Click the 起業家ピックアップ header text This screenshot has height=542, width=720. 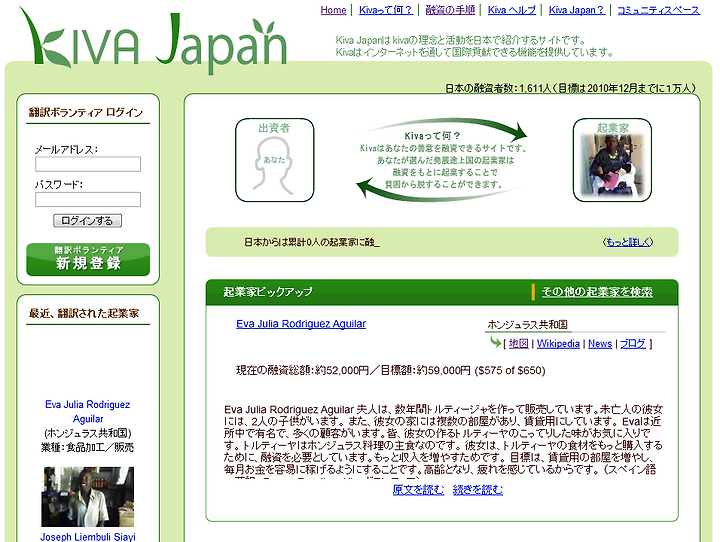(268, 292)
